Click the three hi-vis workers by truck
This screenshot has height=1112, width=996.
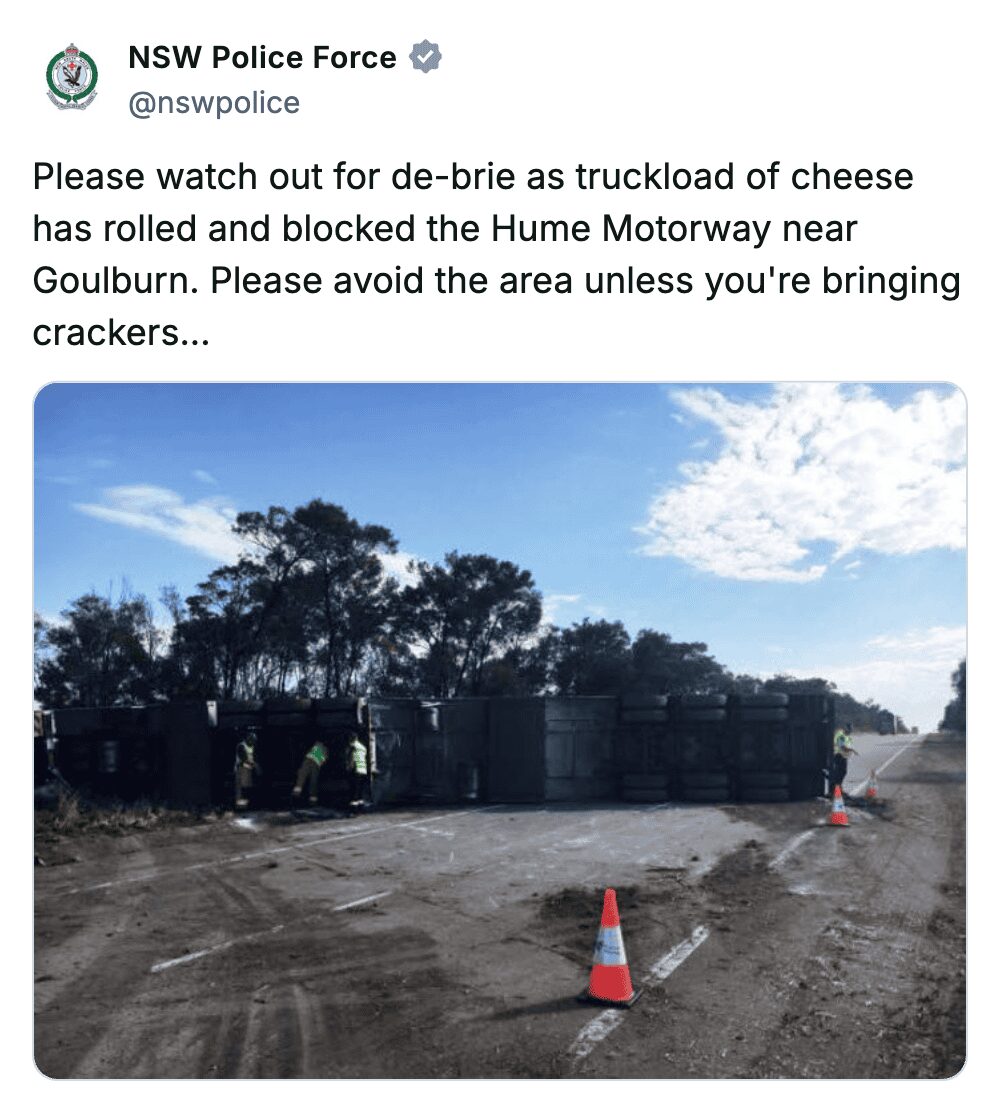tap(303, 770)
